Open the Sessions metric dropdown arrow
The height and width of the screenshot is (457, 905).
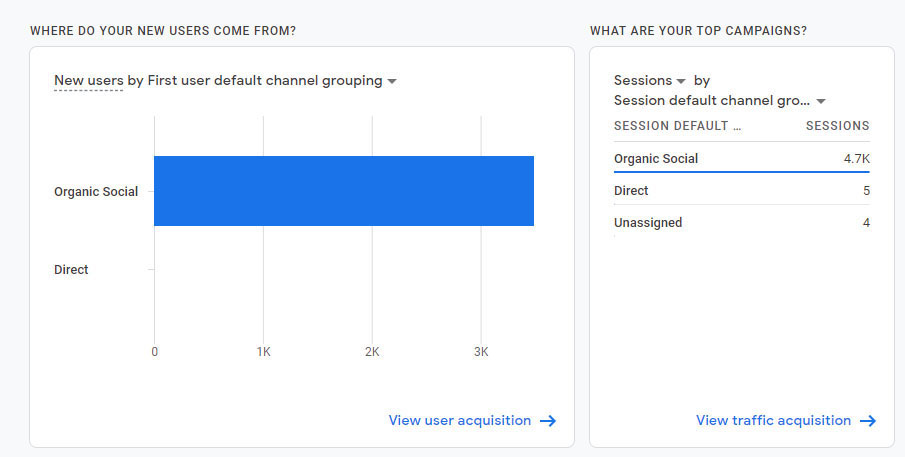coord(681,81)
